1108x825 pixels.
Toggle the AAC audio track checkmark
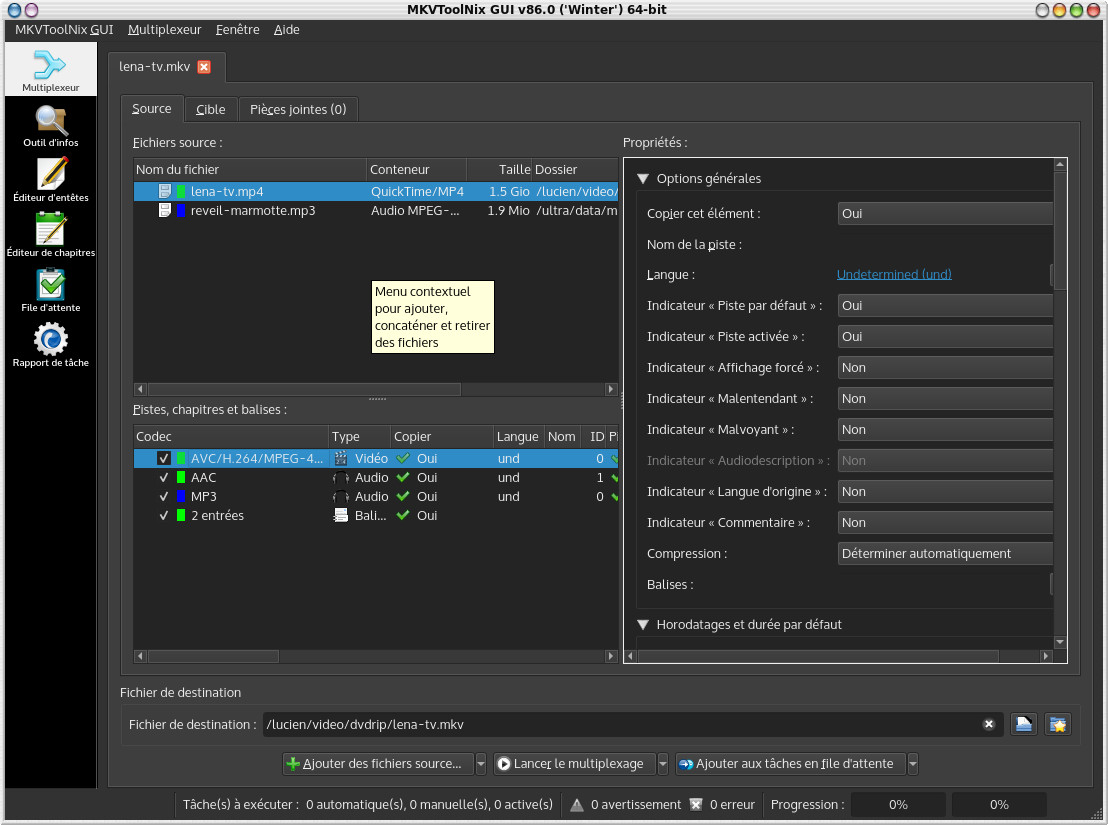pyautogui.click(x=164, y=478)
